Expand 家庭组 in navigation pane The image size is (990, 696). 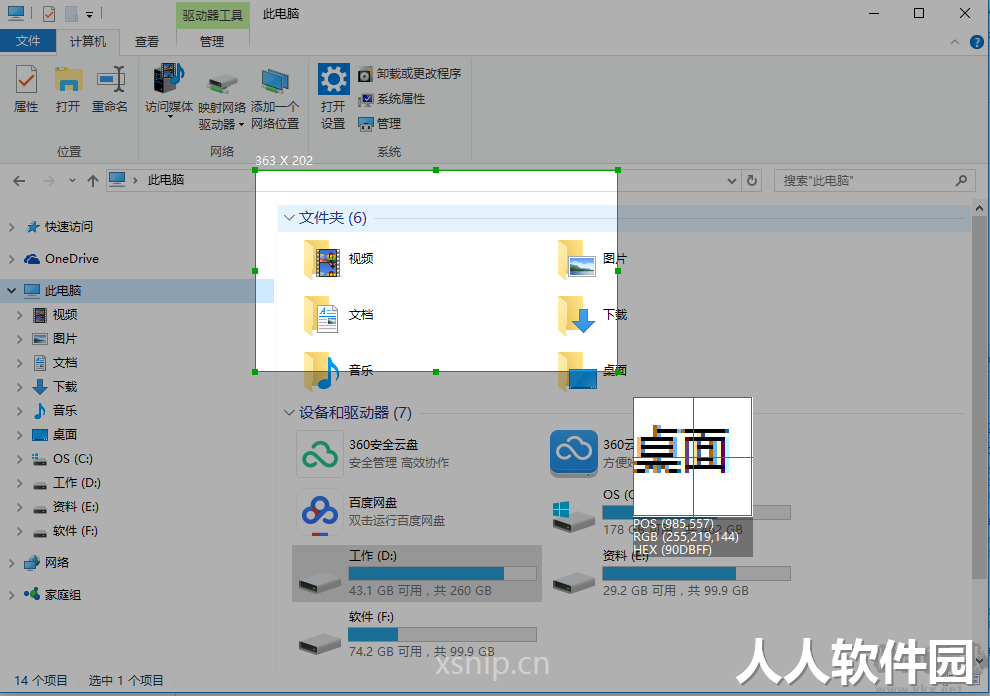[11, 595]
